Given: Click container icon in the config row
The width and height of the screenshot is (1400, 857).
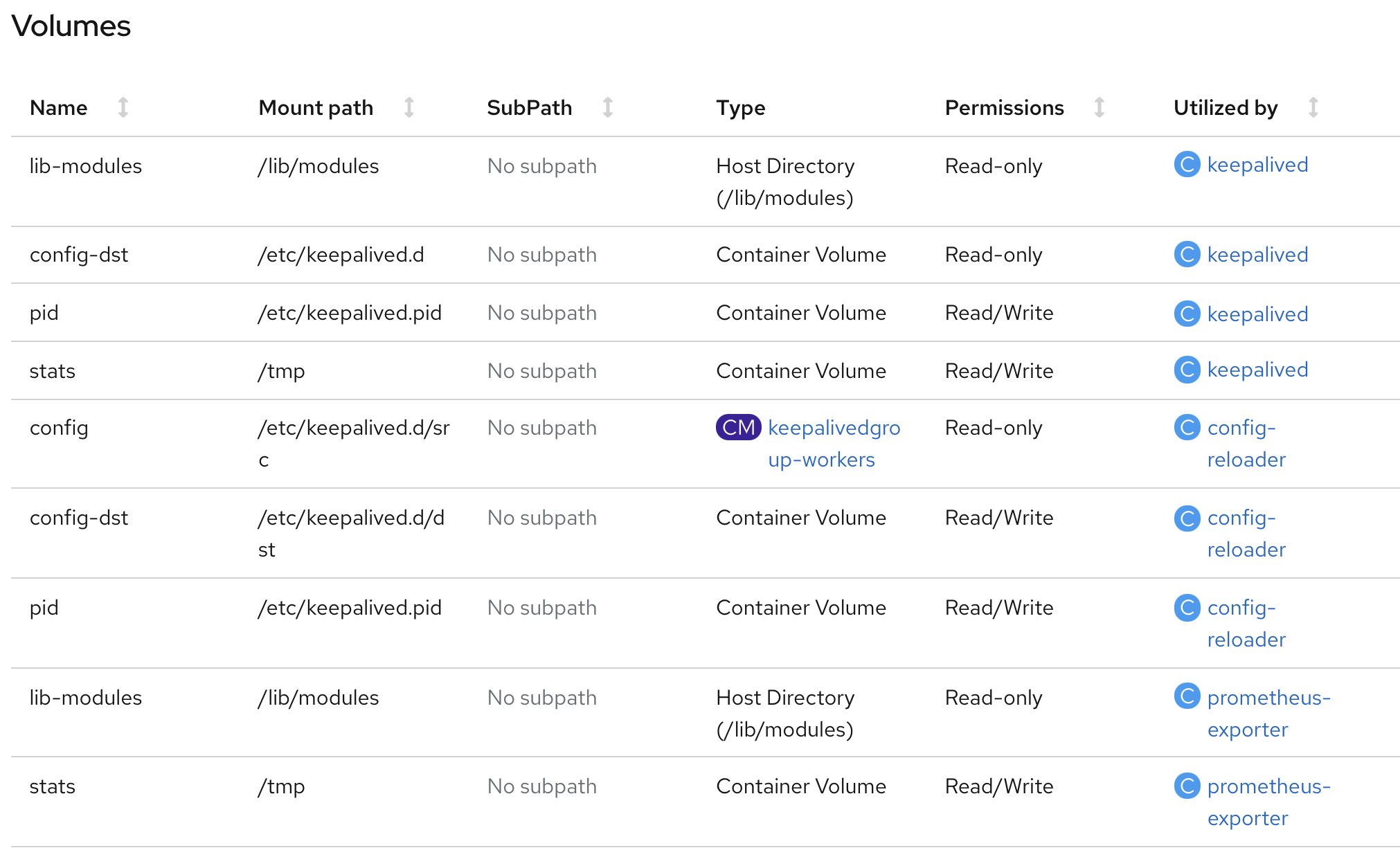Looking at the screenshot, I should (x=1187, y=428).
